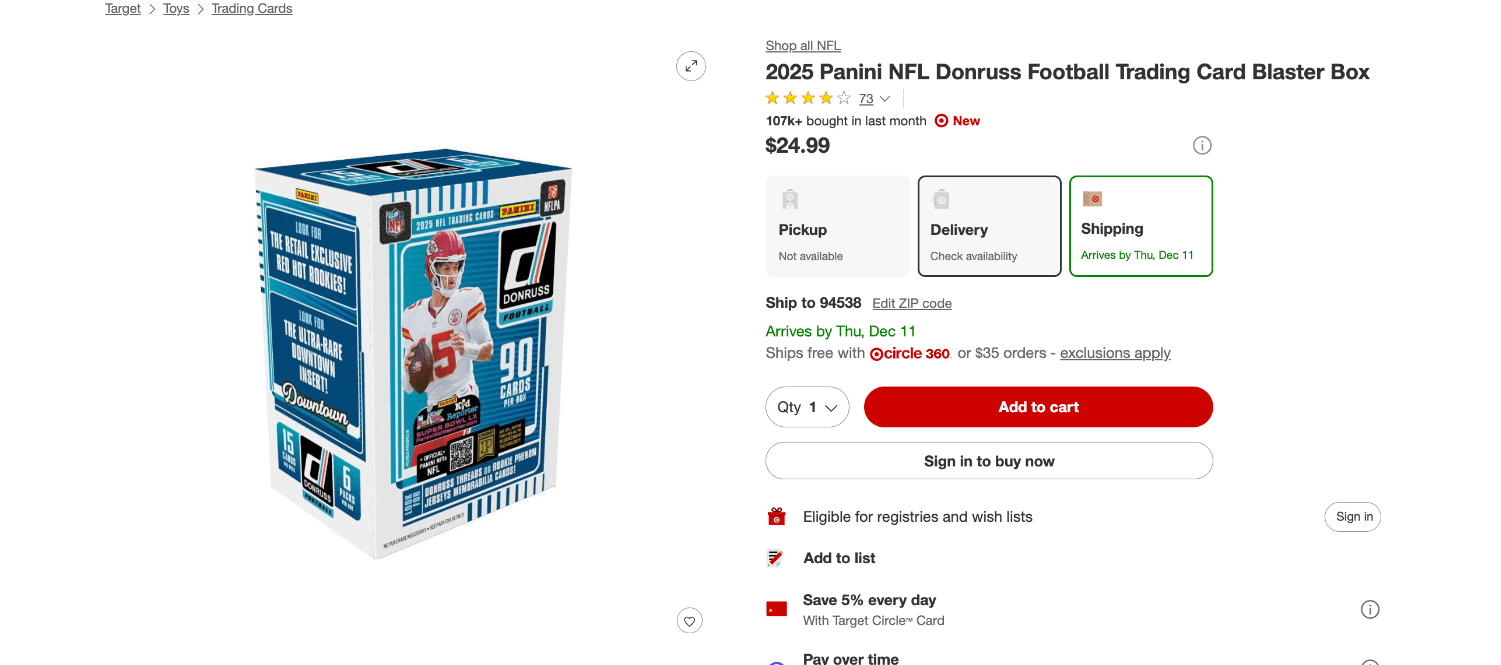The height and width of the screenshot is (665, 1501).
Task: Select the Shipping fulfillment option
Action: pos(1141,226)
